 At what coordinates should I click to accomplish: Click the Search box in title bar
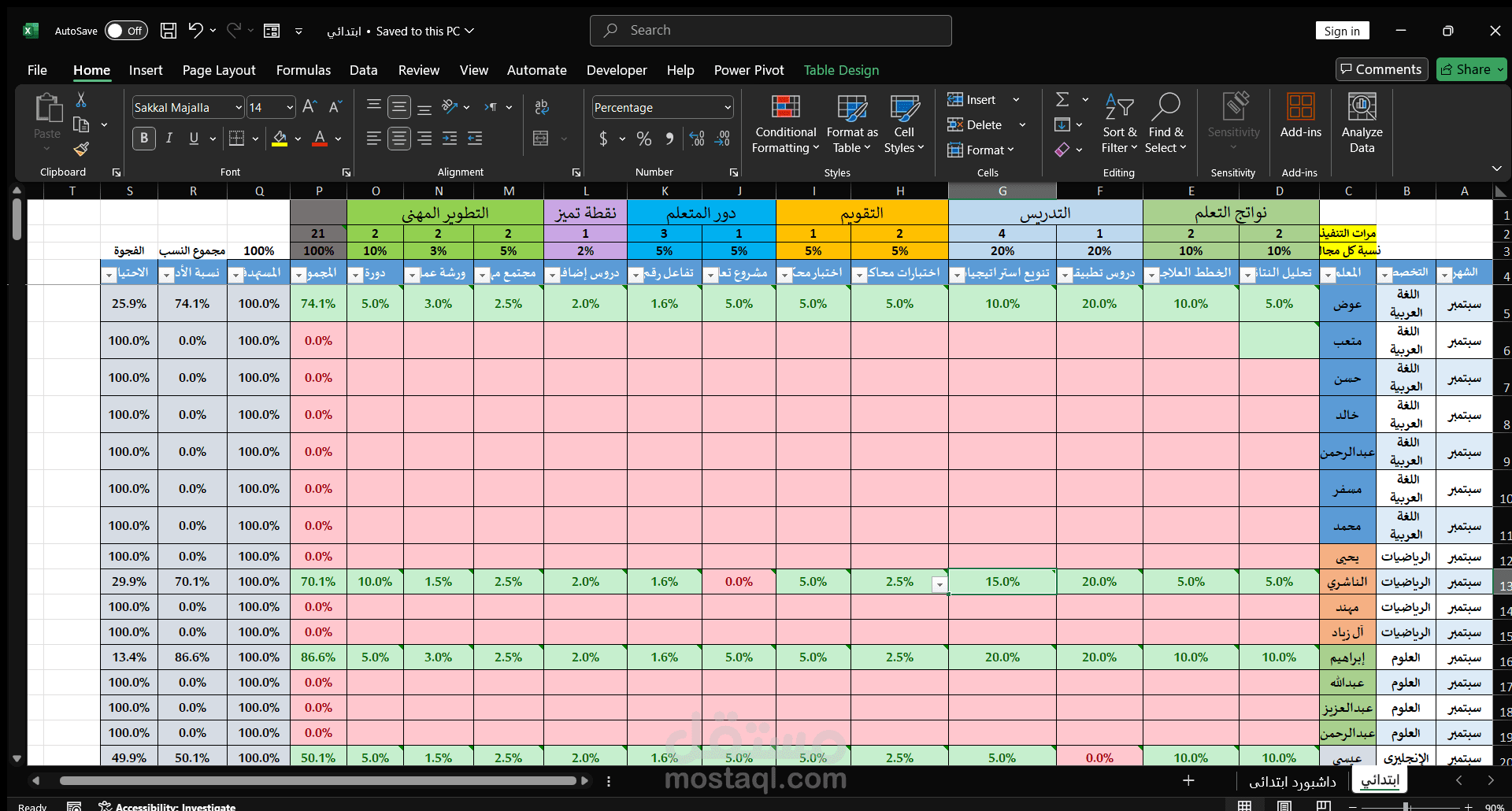pos(770,31)
